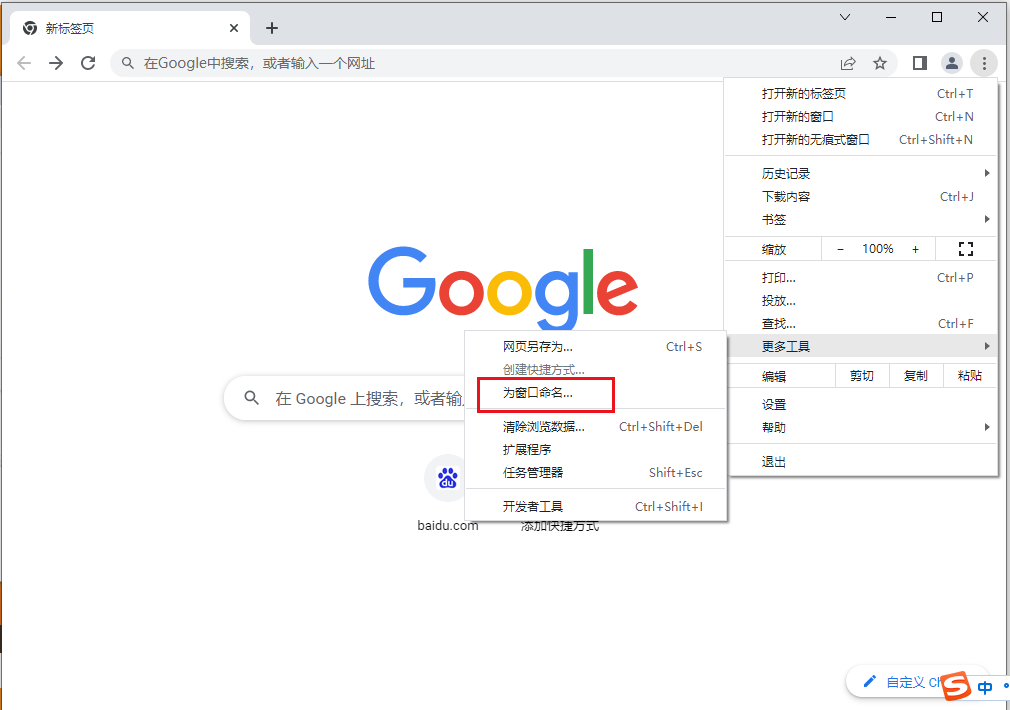Click the share page icon in address bar
This screenshot has height=710, width=1010.
point(848,63)
